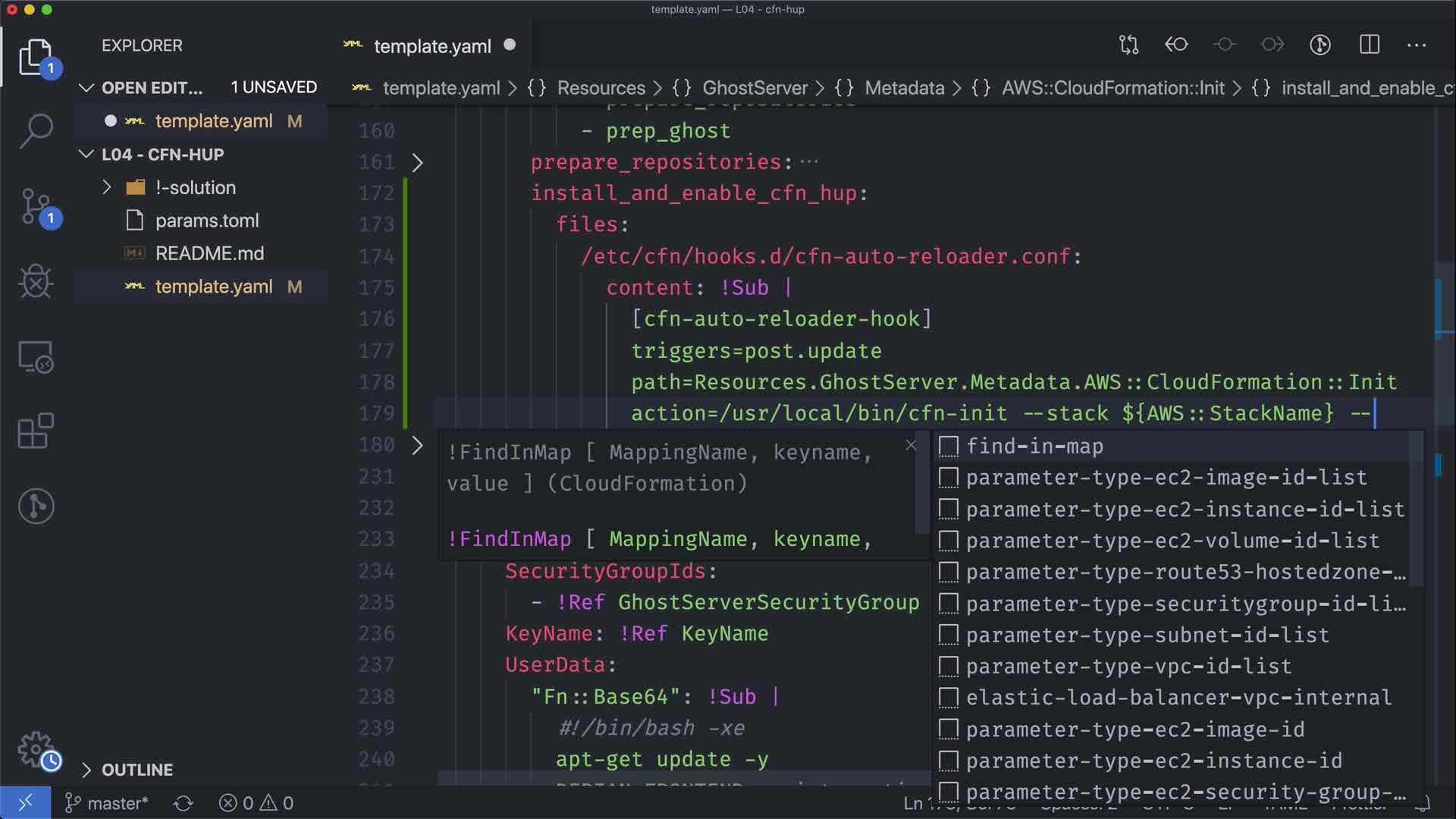Select the template.yaml editor tab
Screen dimensions: 1456x819
pos(431,46)
